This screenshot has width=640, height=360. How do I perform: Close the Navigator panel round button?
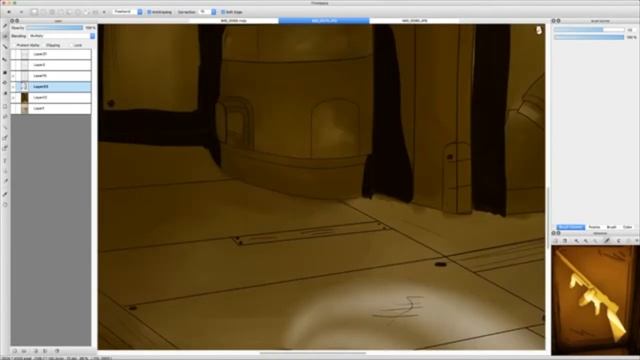(x=554, y=233)
